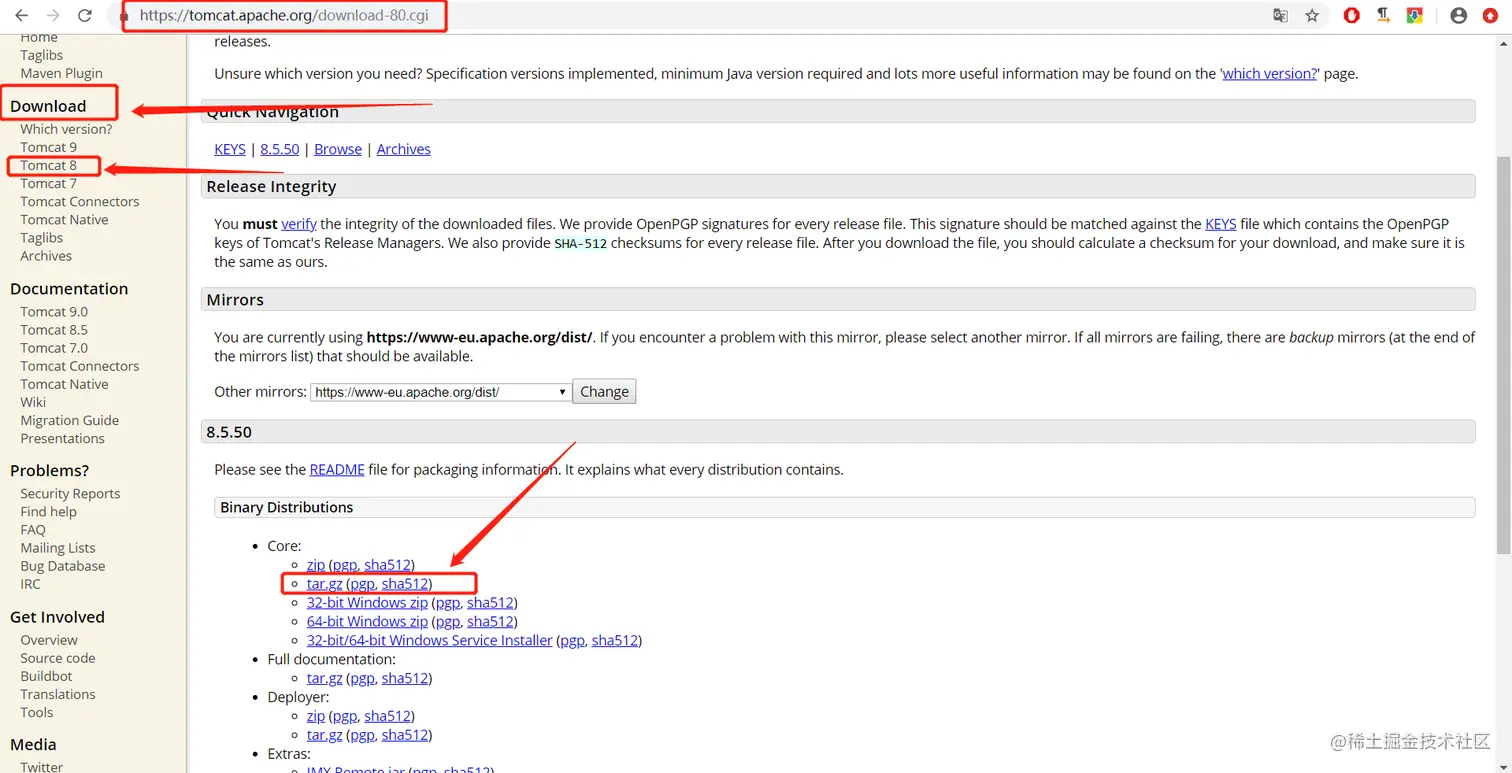
Task: Open Security Reports in the sidebar
Action: click(x=70, y=494)
